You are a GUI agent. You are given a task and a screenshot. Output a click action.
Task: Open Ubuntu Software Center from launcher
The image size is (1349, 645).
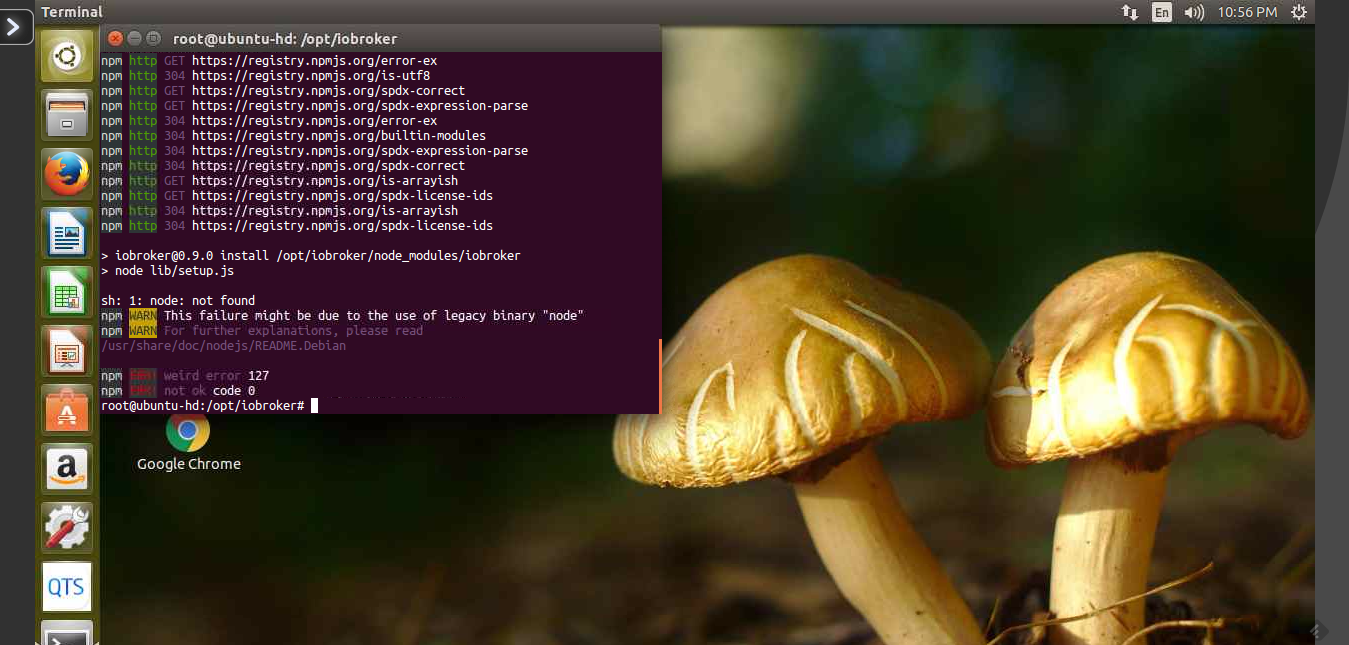click(x=67, y=410)
